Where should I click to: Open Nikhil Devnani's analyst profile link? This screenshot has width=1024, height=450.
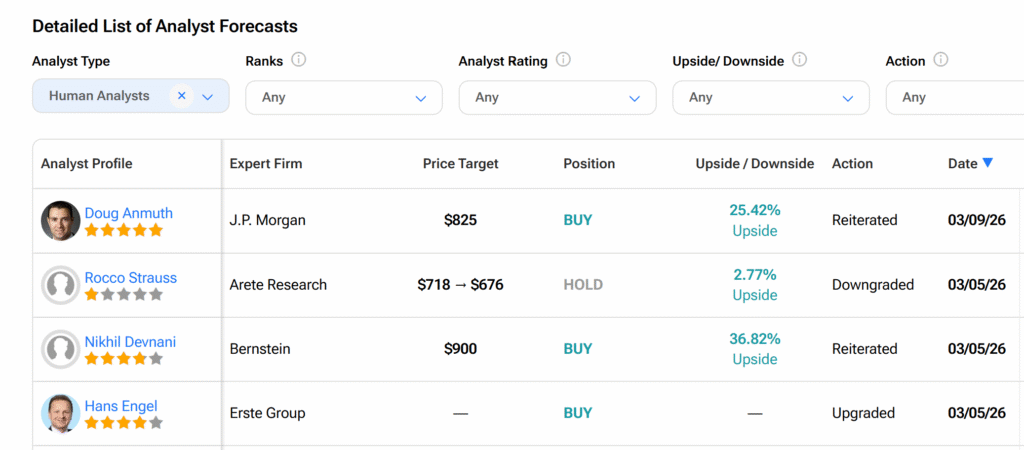click(130, 342)
